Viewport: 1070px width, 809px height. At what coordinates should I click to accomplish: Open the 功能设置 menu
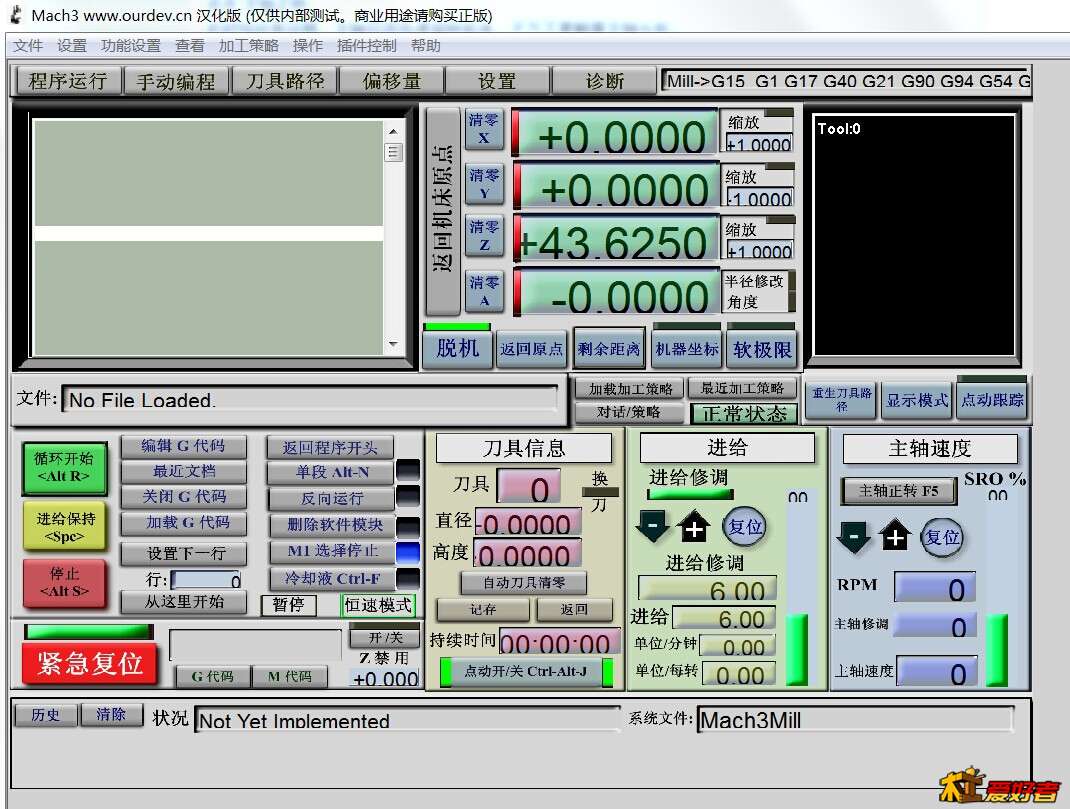130,46
